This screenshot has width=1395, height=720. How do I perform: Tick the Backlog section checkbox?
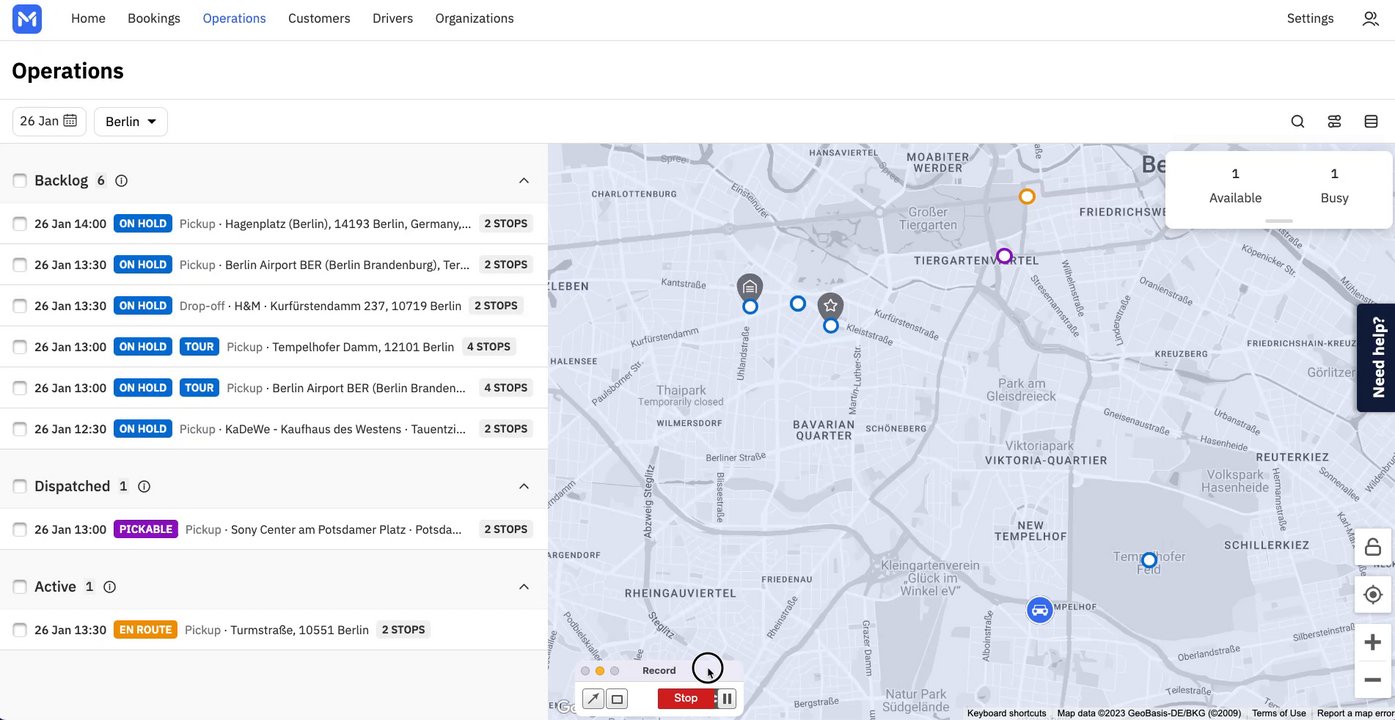click(x=20, y=181)
